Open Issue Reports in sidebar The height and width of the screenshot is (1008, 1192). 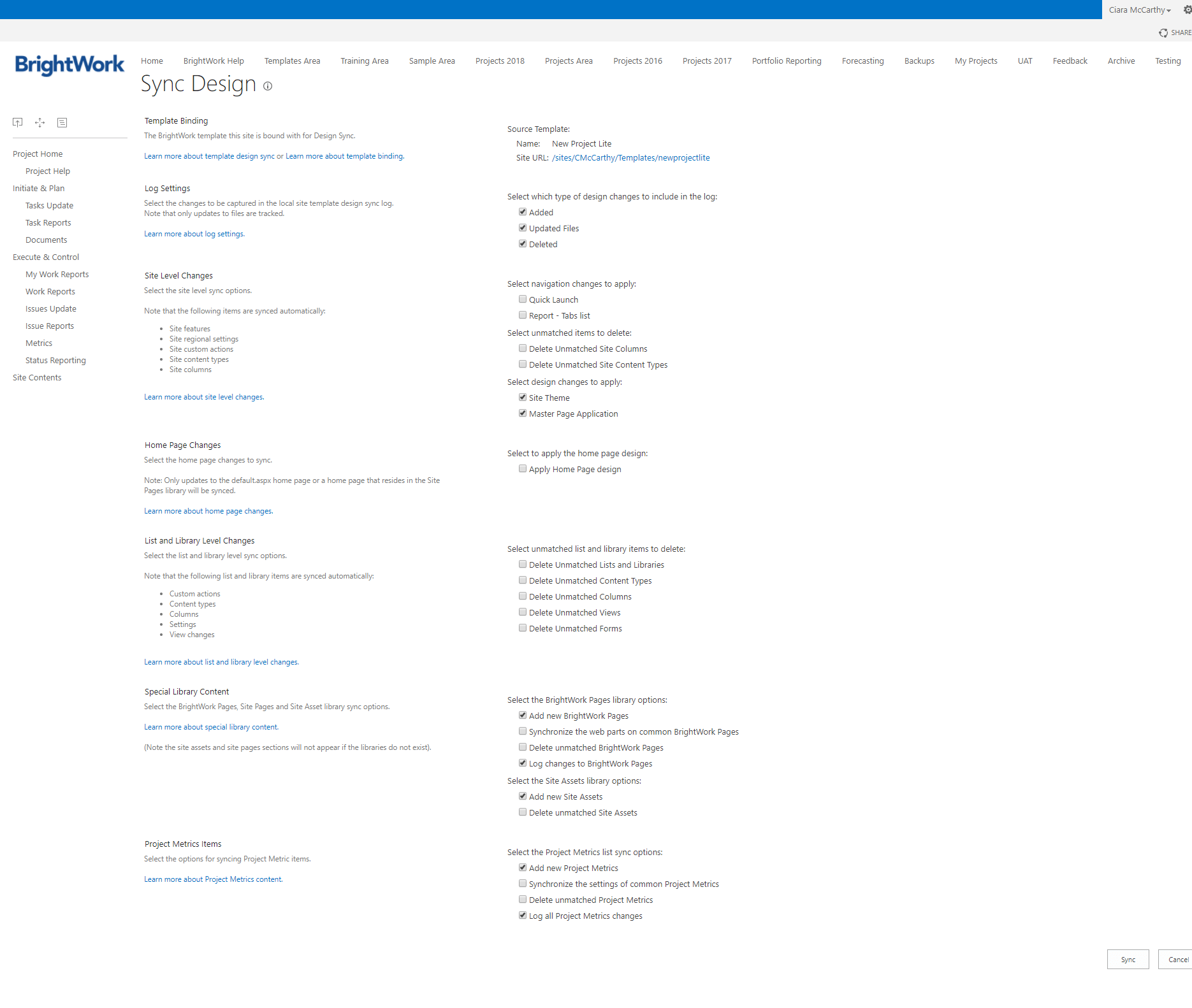coord(50,326)
